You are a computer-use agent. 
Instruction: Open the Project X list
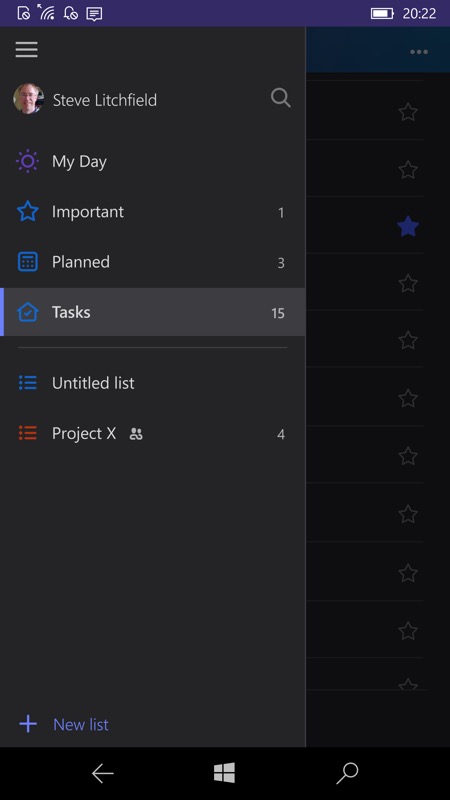(x=153, y=434)
